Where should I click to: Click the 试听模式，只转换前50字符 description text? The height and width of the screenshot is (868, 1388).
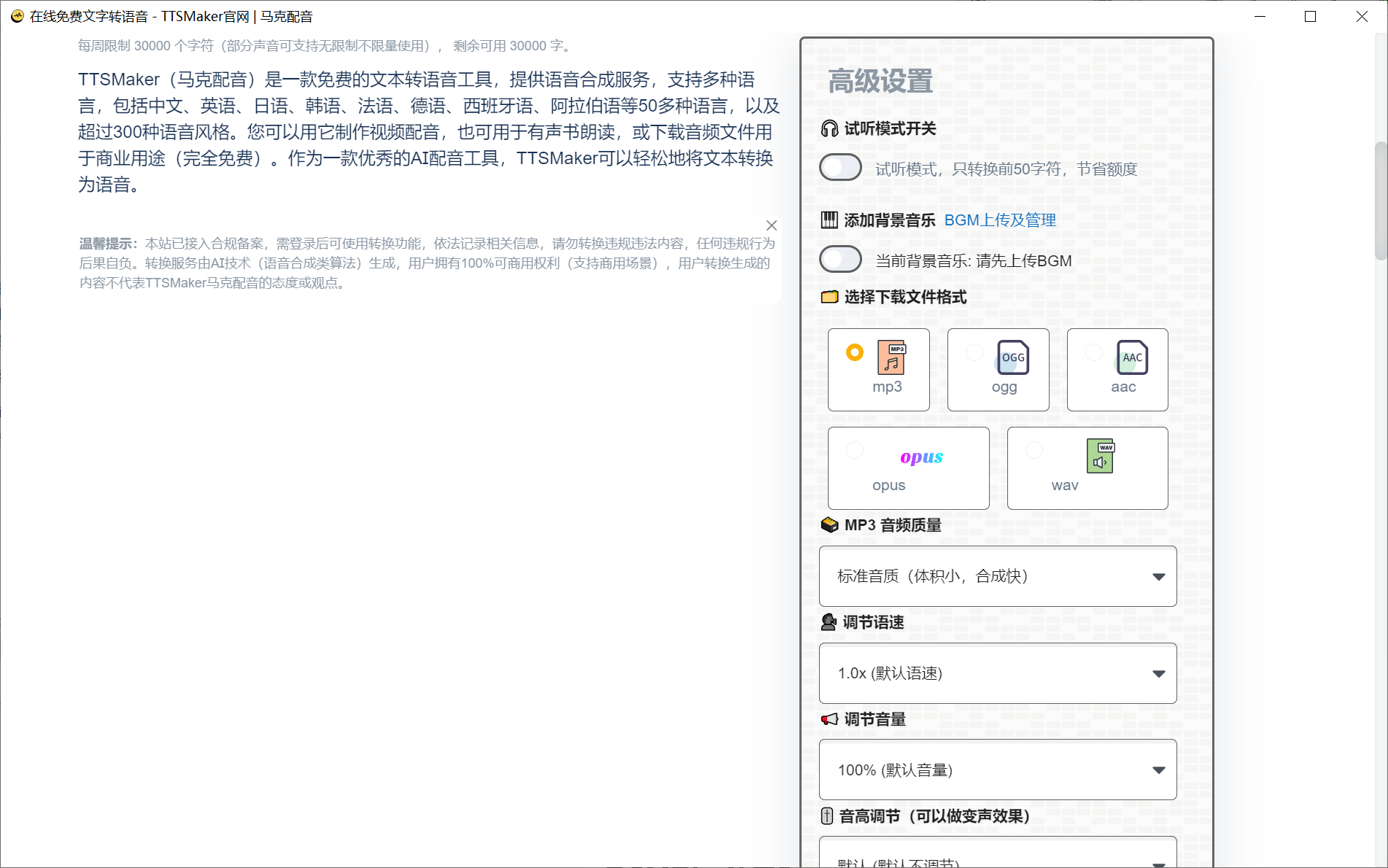tap(1007, 169)
